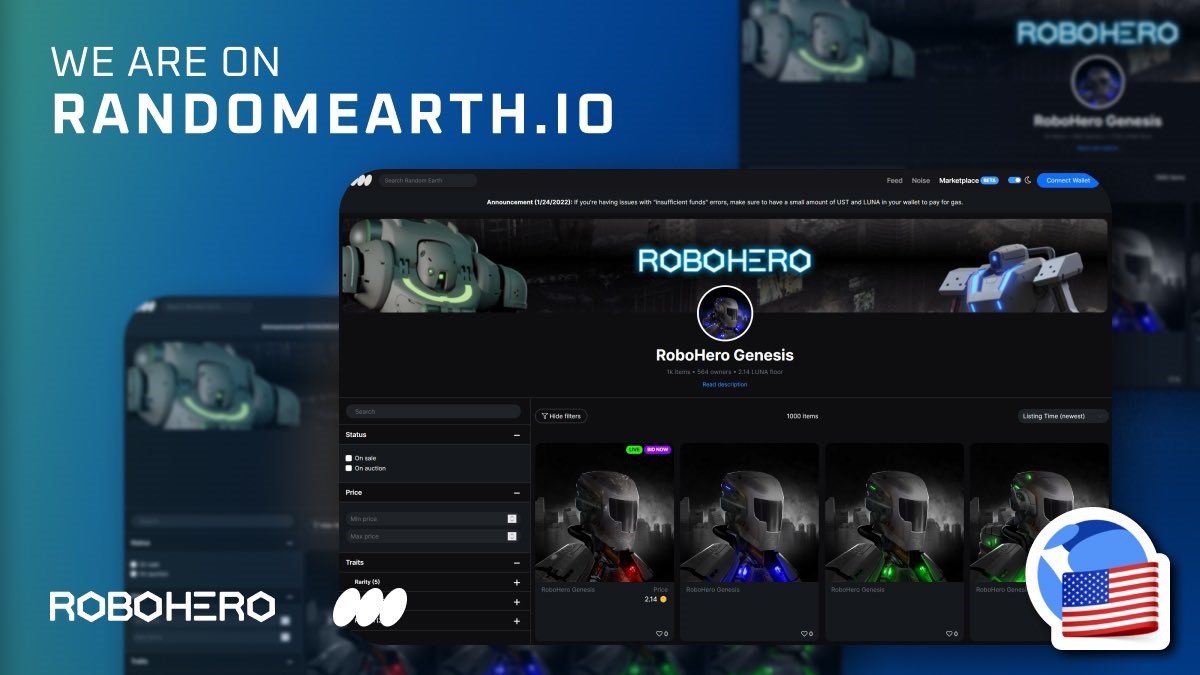Click the green LIVE badge

point(634,450)
